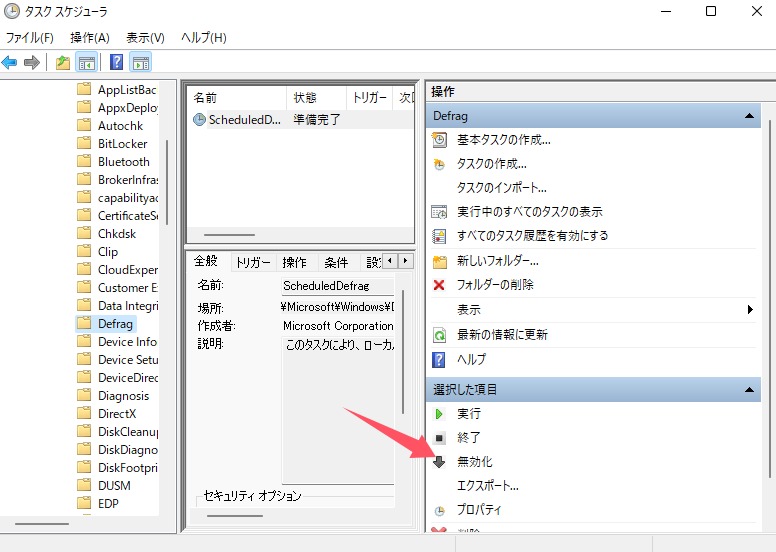Select the Diagnosis folder in tree
The width and height of the screenshot is (776, 552).
[123, 396]
